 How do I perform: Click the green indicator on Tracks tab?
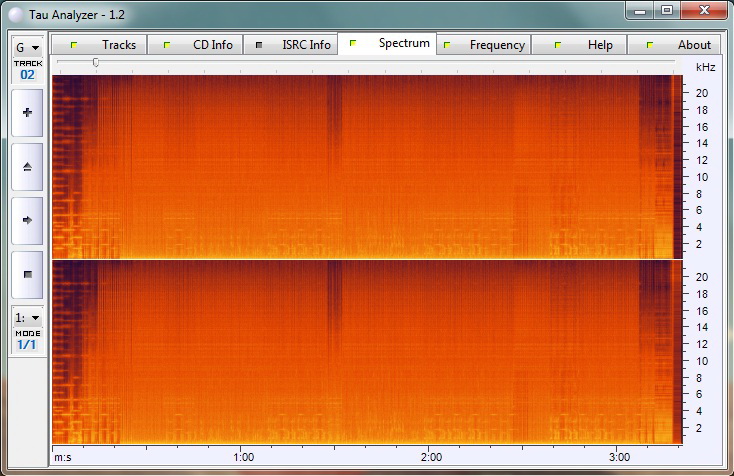[73, 45]
